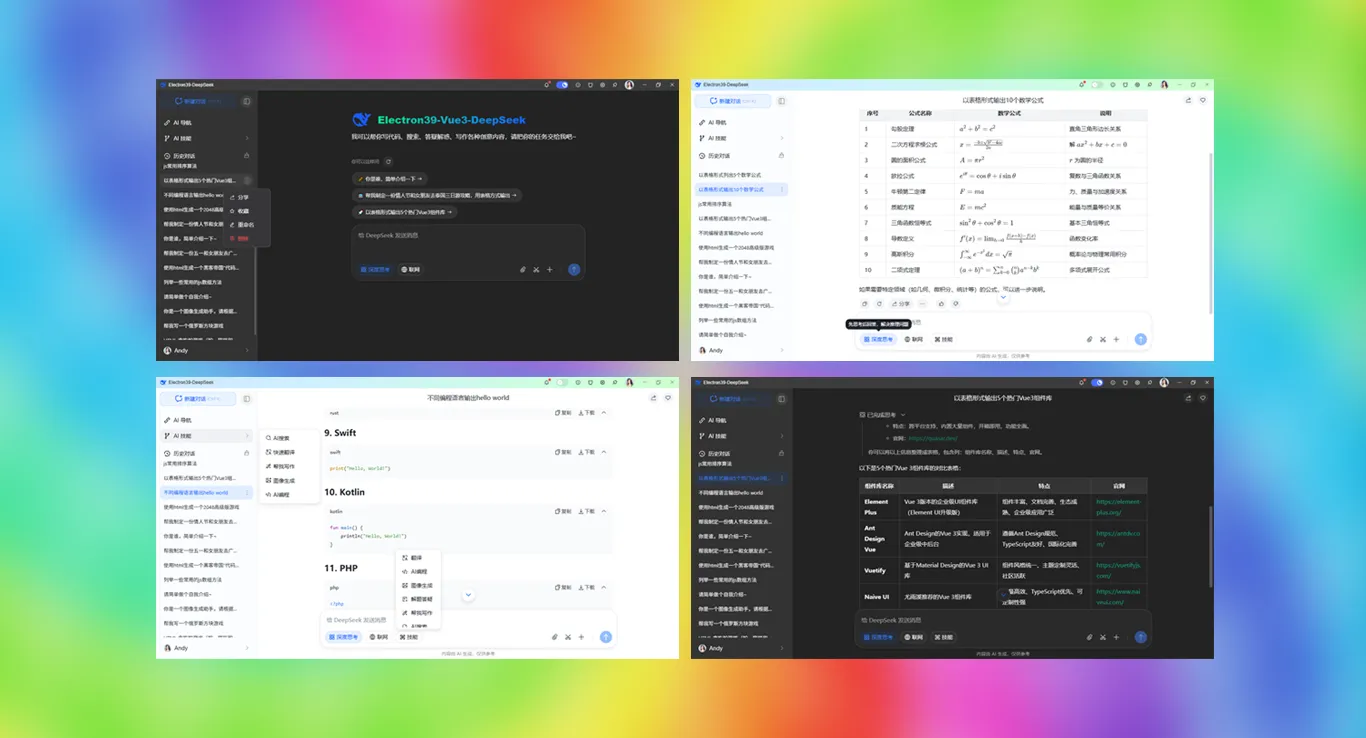Copy the math formulas reply
This screenshot has width=1366, height=738.
click(x=865, y=303)
